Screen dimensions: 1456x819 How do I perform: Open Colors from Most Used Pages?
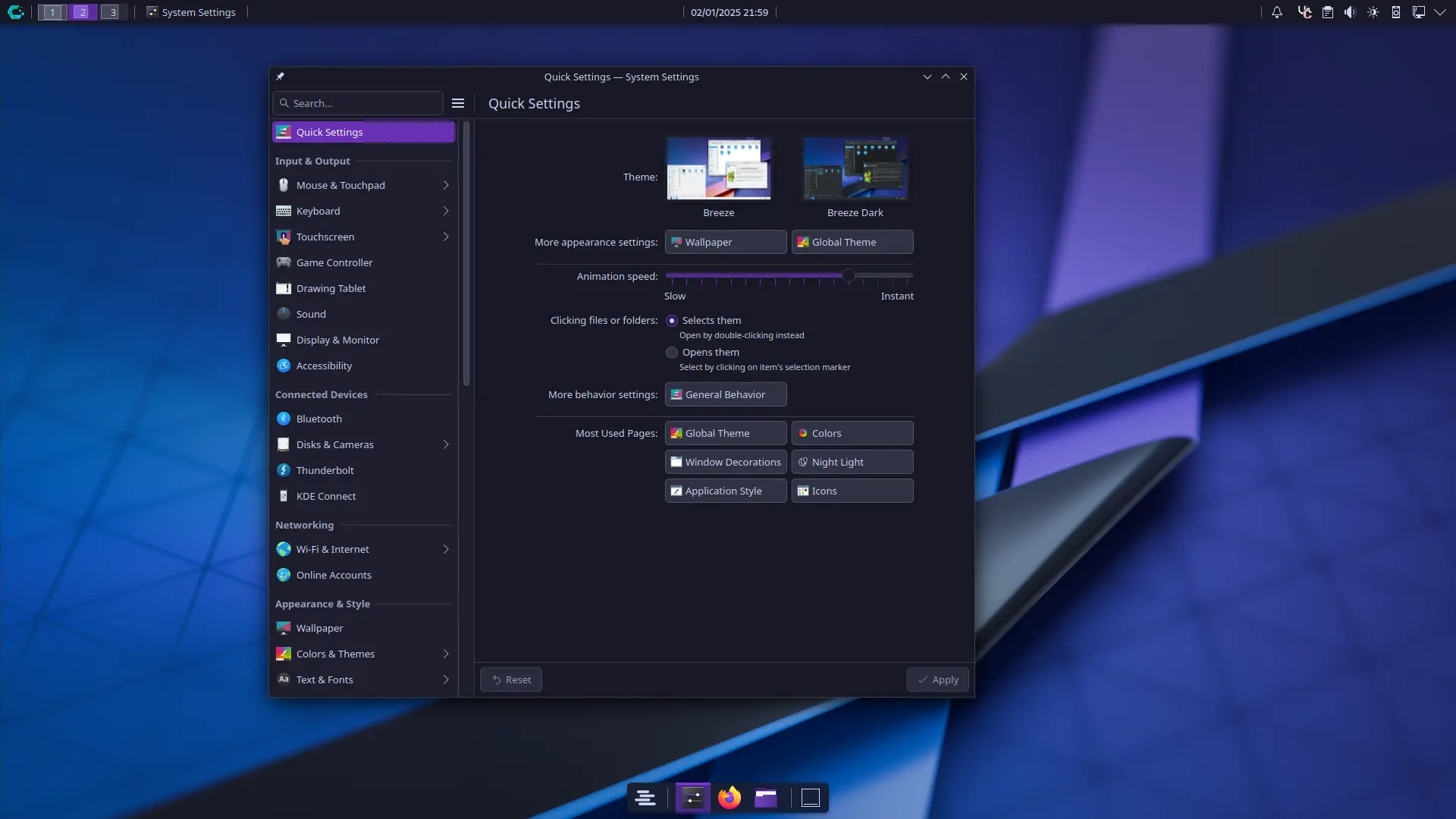852,433
